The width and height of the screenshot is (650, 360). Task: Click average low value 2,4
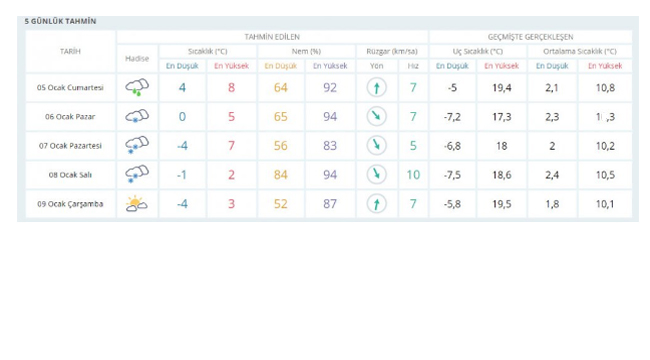tap(552, 175)
